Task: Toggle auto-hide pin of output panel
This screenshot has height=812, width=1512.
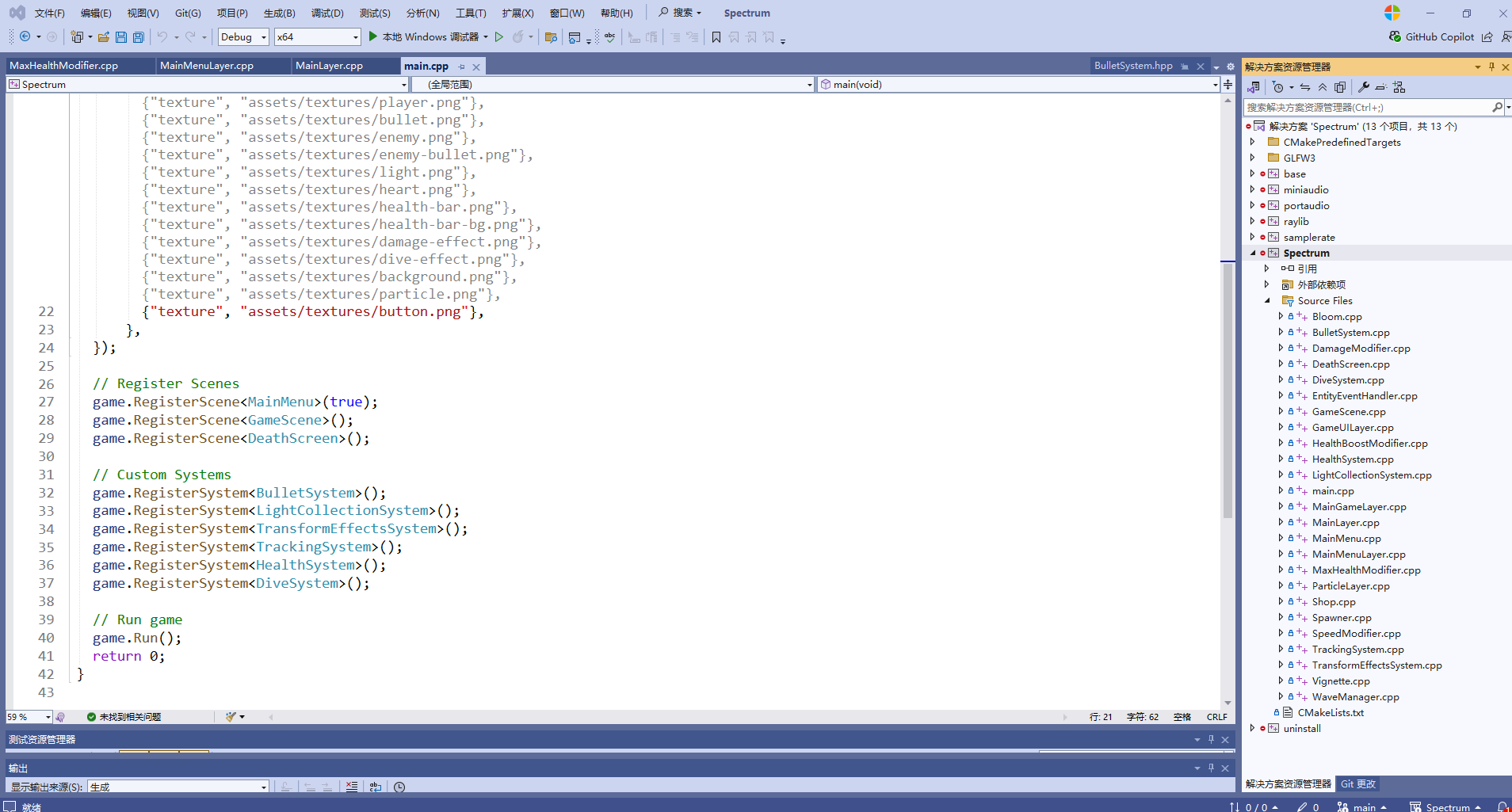Action: pyautogui.click(x=1211, y=768)
